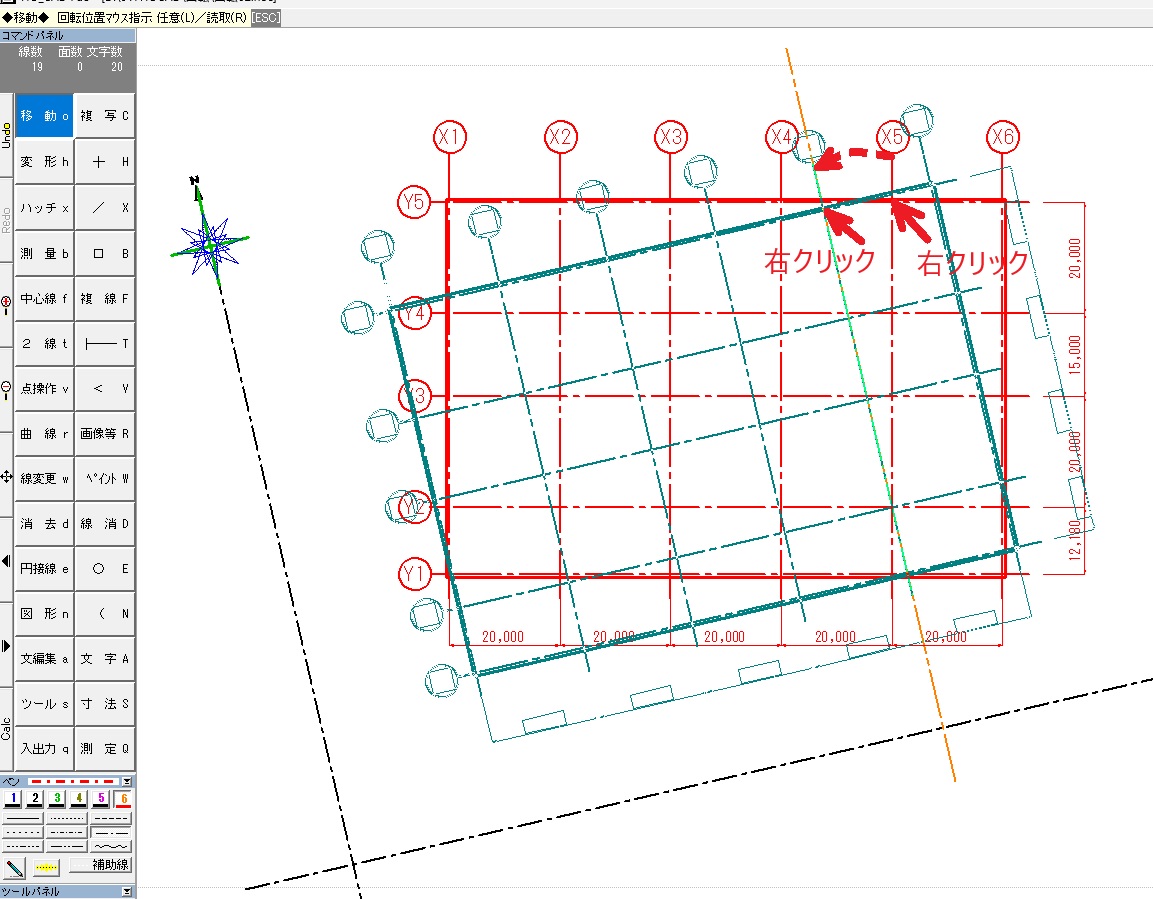Select the arc (（ N) tool
The width and height of the screenshot is (1153, 899).
(x=105, y=614)
